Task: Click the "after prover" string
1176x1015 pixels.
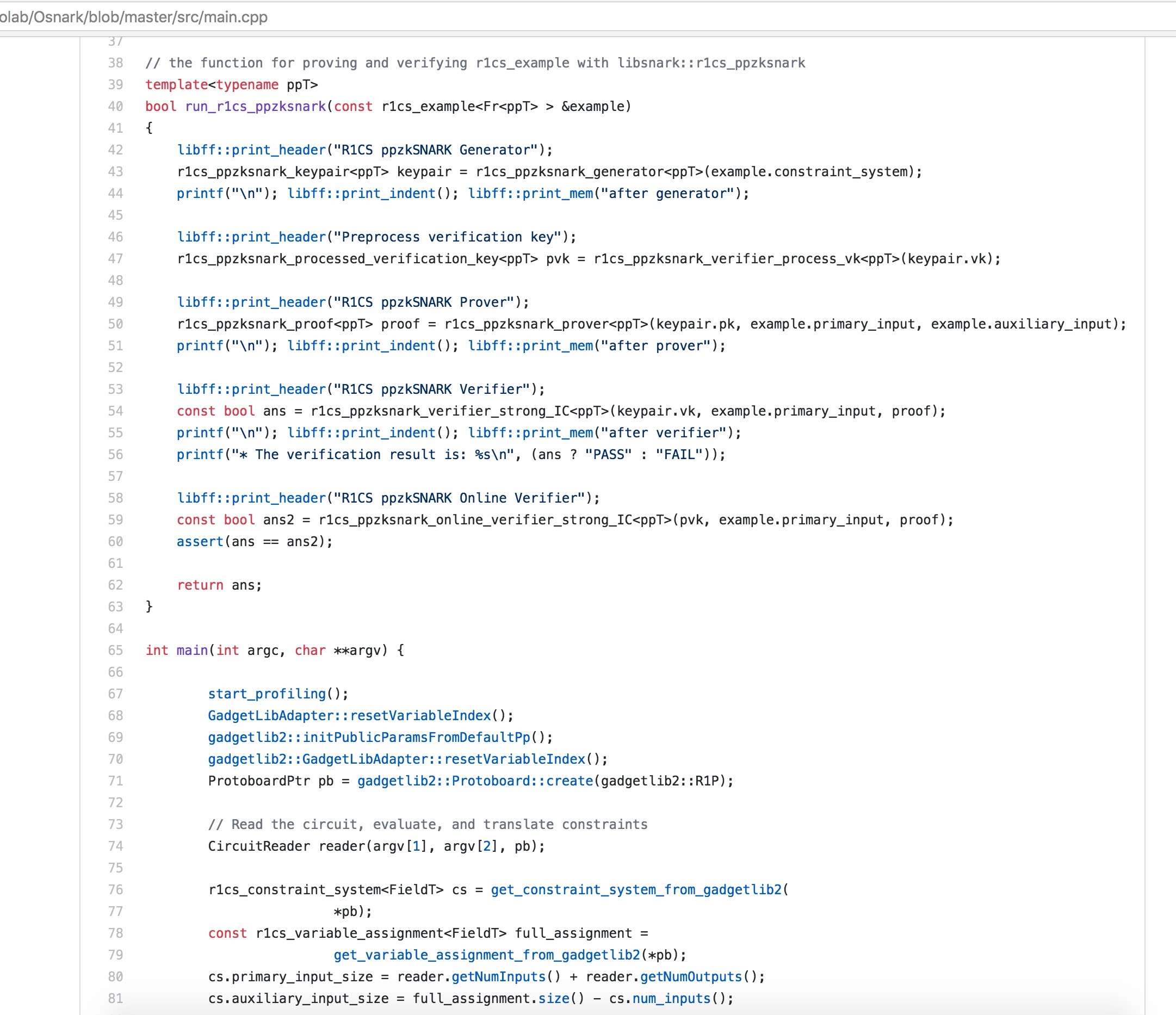Action: (656, 346)
